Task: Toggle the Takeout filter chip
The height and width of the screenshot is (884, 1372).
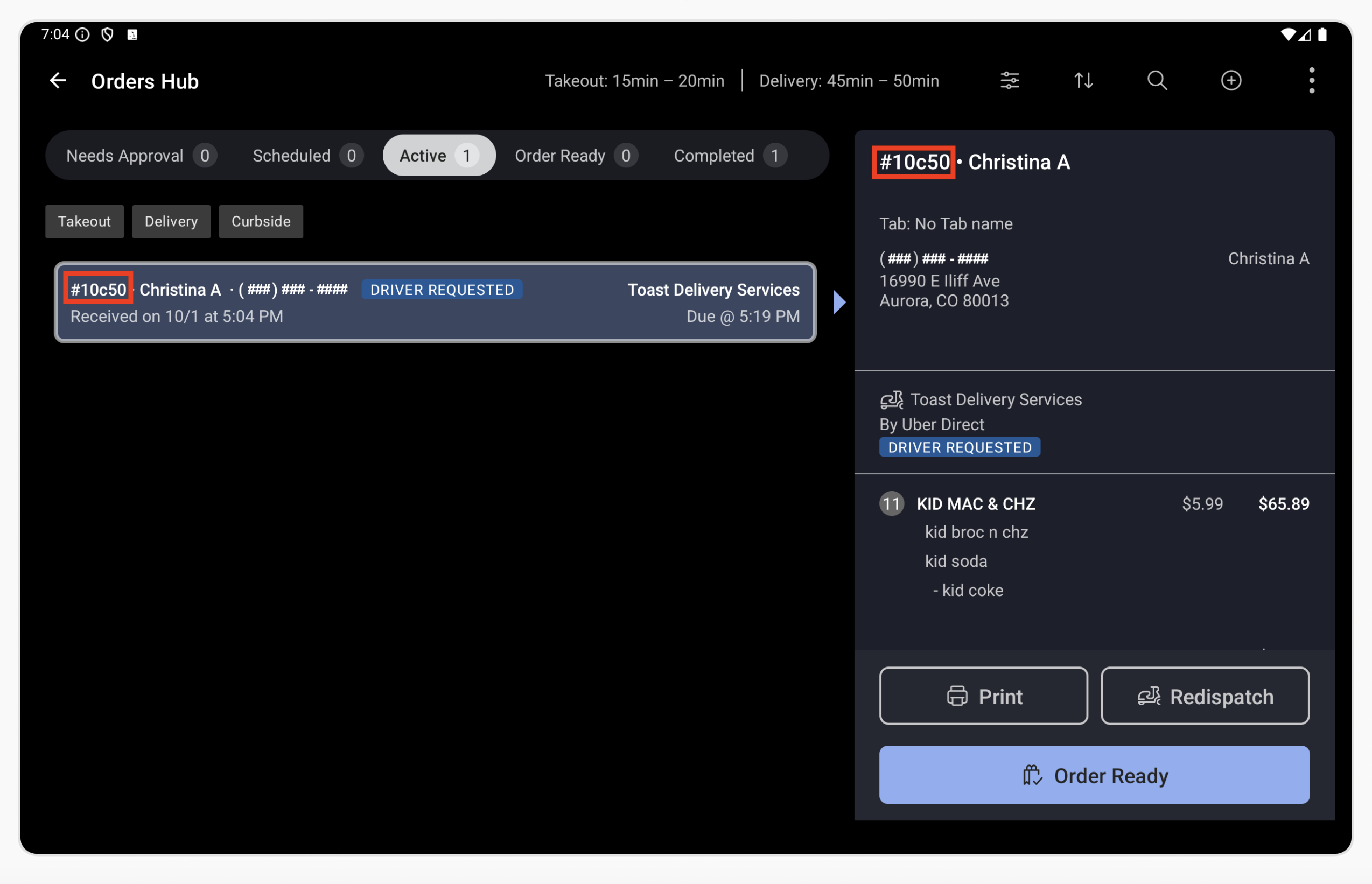Action: coord(84,222)
